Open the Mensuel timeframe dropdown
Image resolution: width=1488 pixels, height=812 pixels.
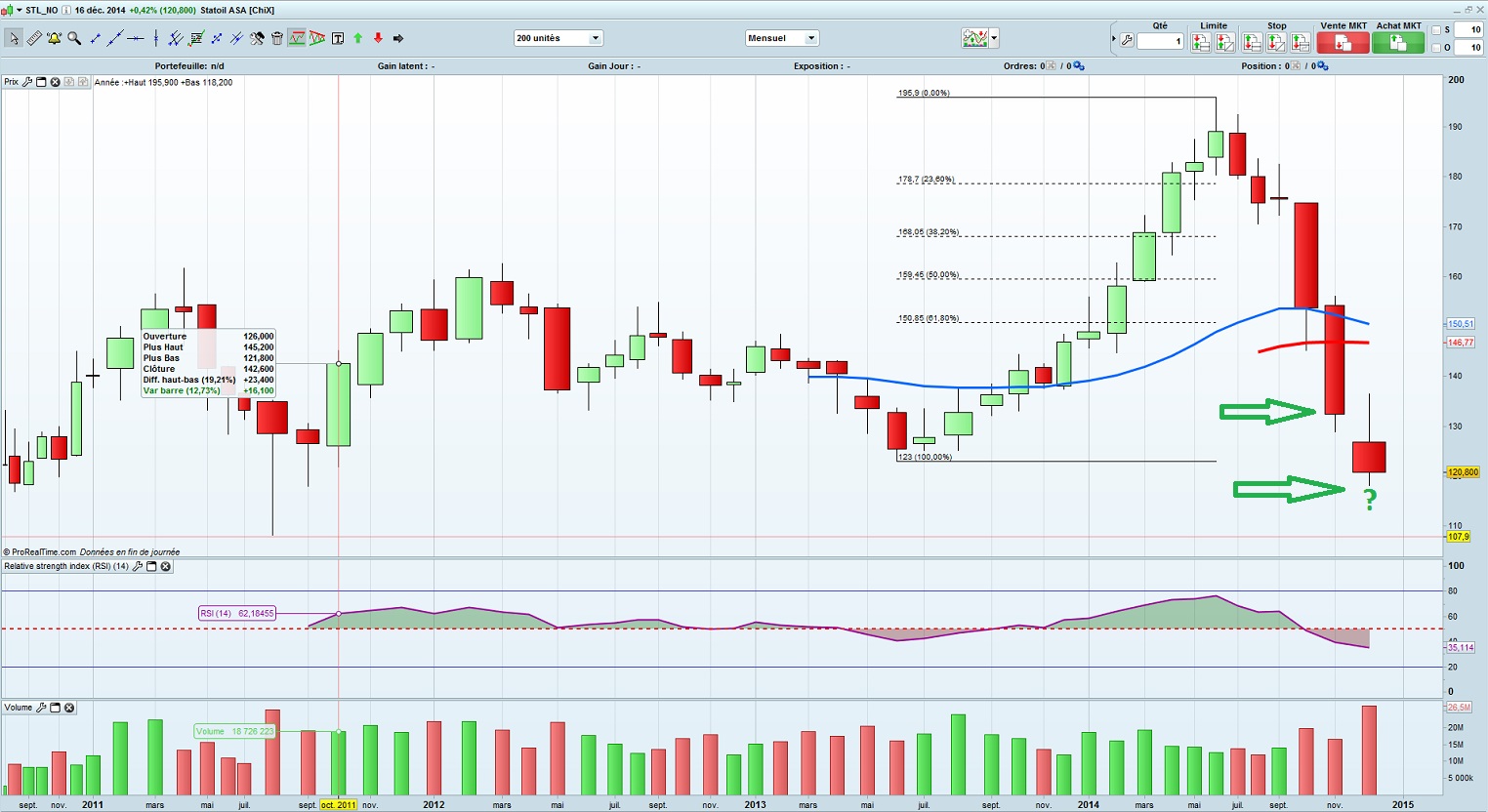781,38
